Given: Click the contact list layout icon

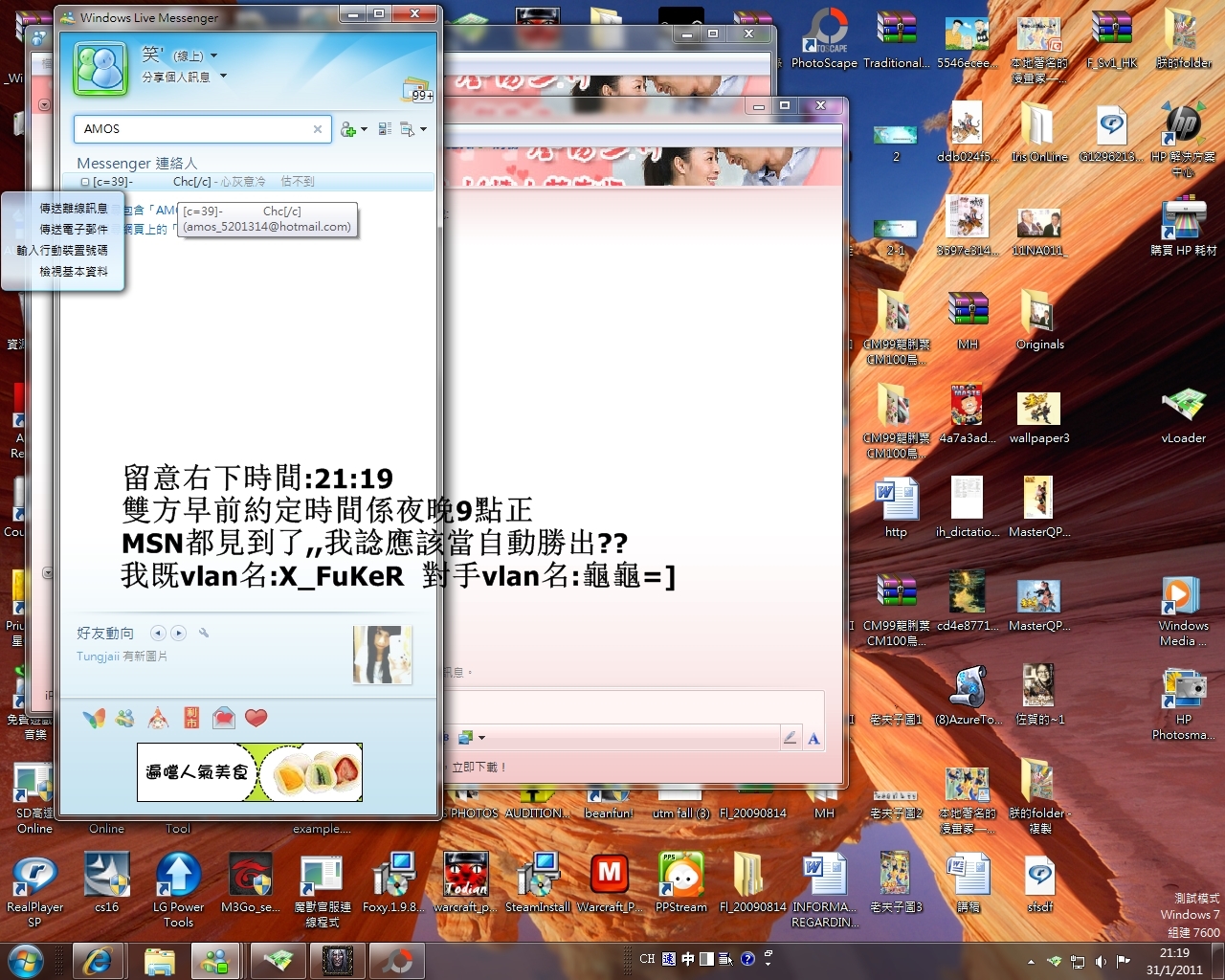Looking at the screenshot, I should [x=385, y=129].
